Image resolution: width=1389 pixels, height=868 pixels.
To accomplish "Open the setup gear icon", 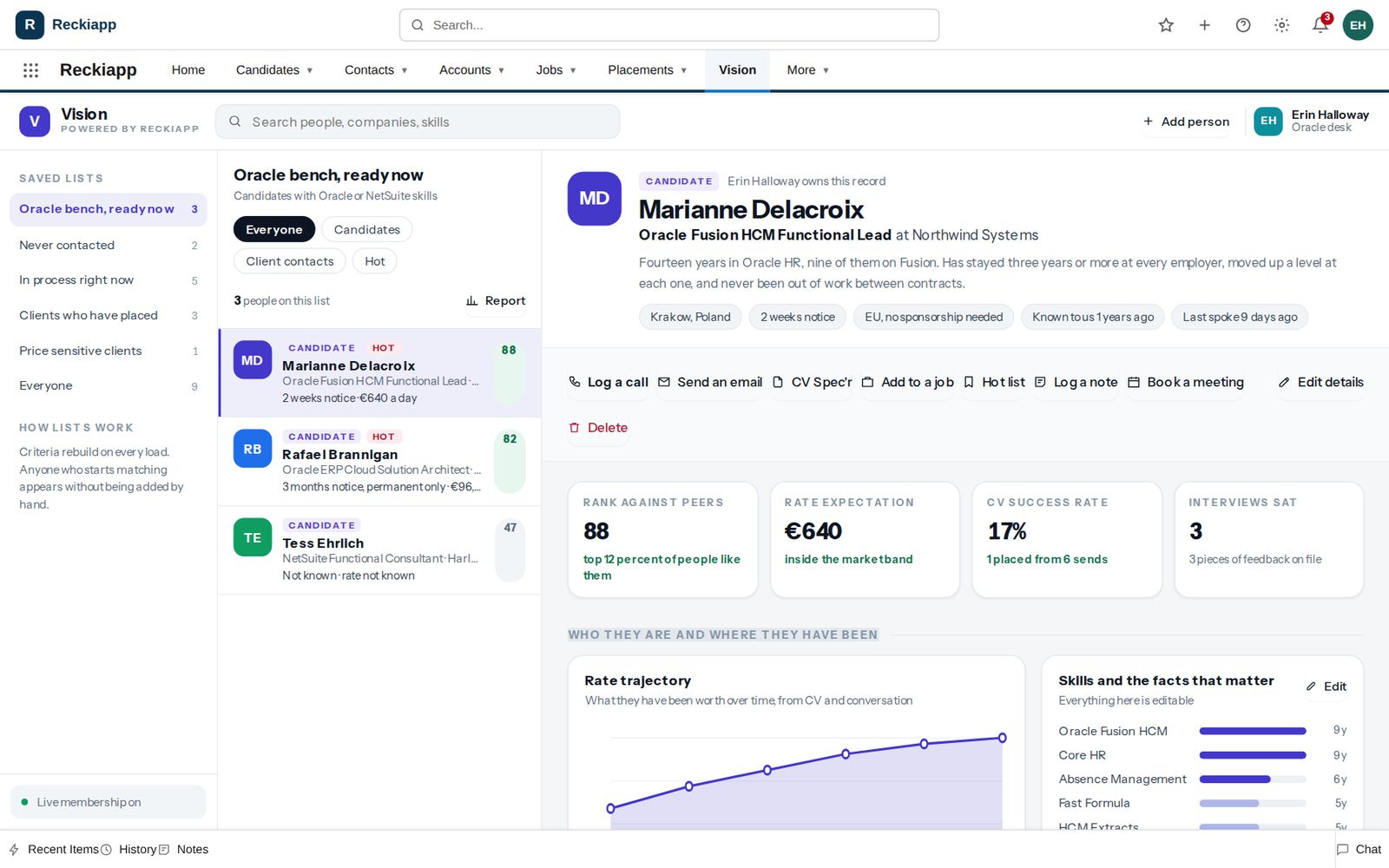I will 1281,25.
